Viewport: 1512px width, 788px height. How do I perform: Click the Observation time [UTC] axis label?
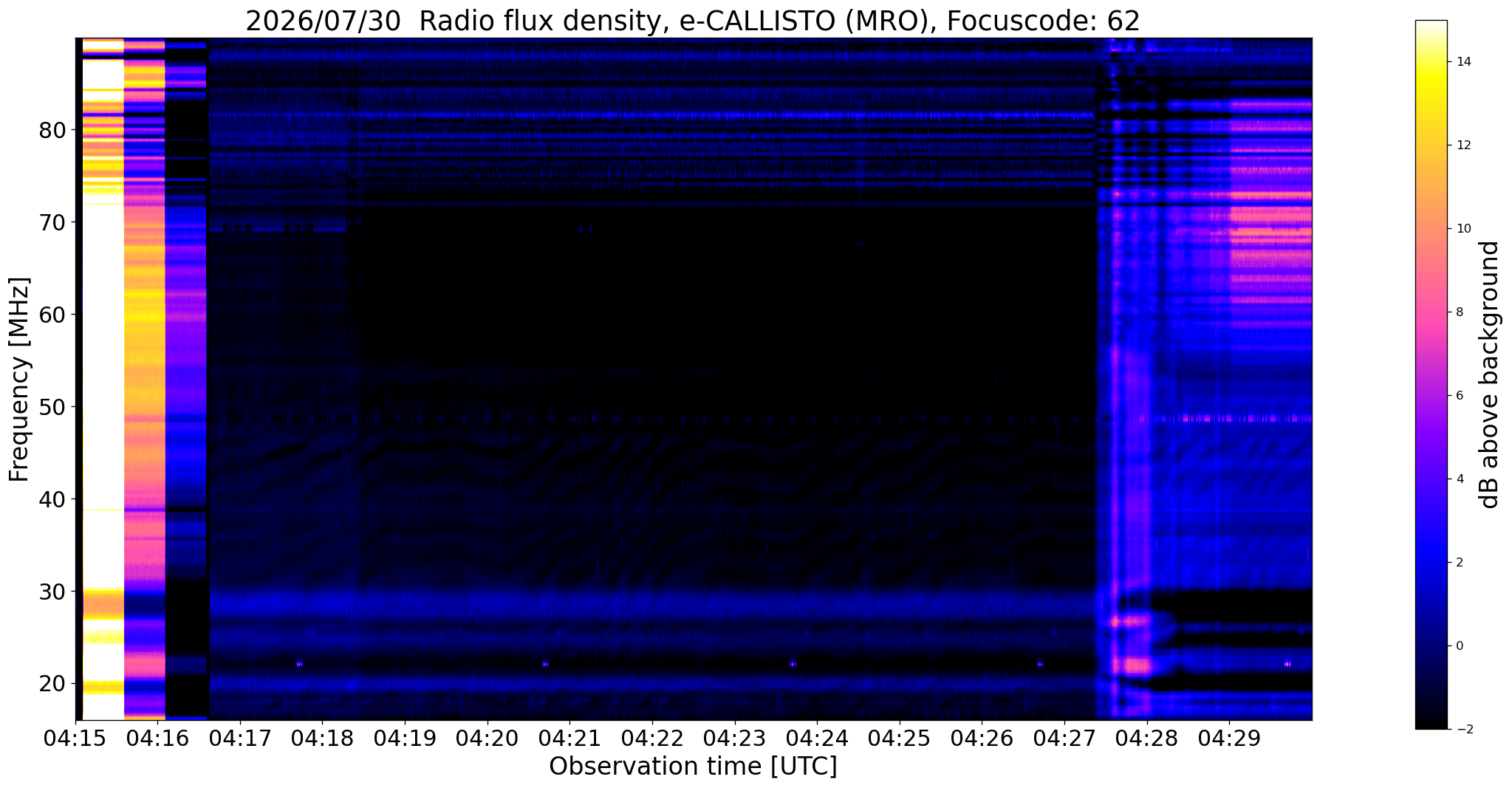click(693, 767)
